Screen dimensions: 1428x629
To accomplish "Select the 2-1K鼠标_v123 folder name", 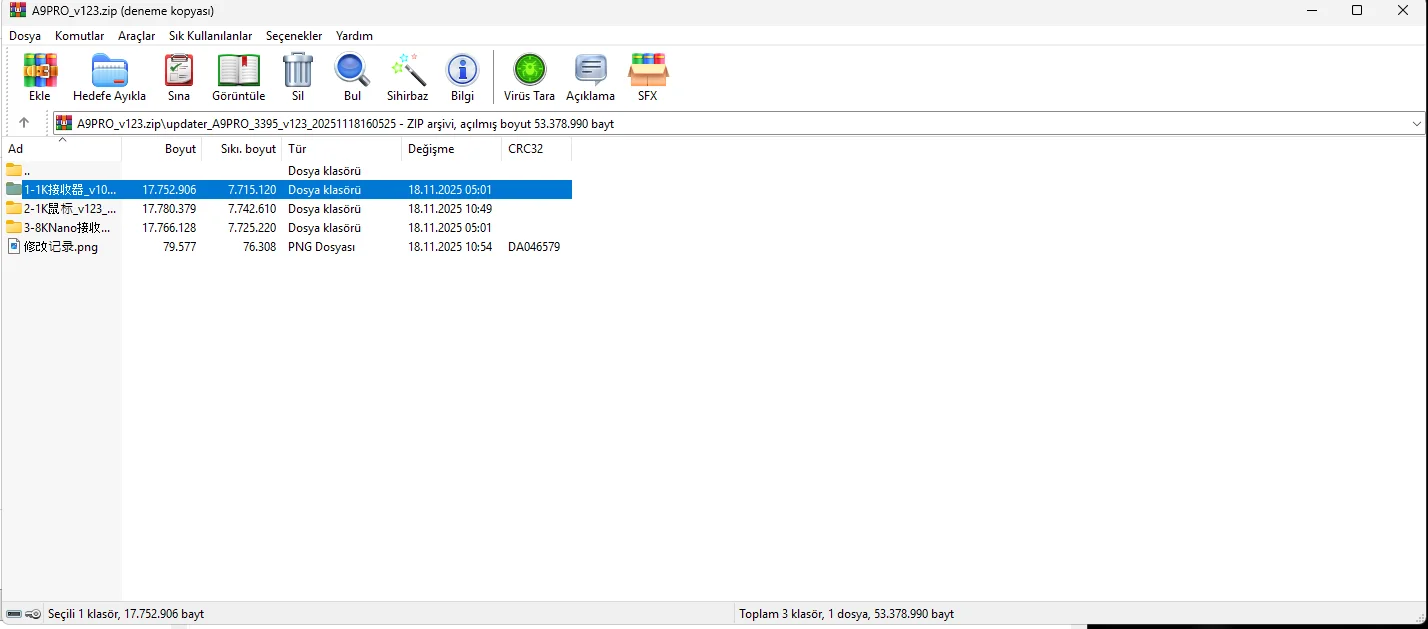I will click(70, 208).
